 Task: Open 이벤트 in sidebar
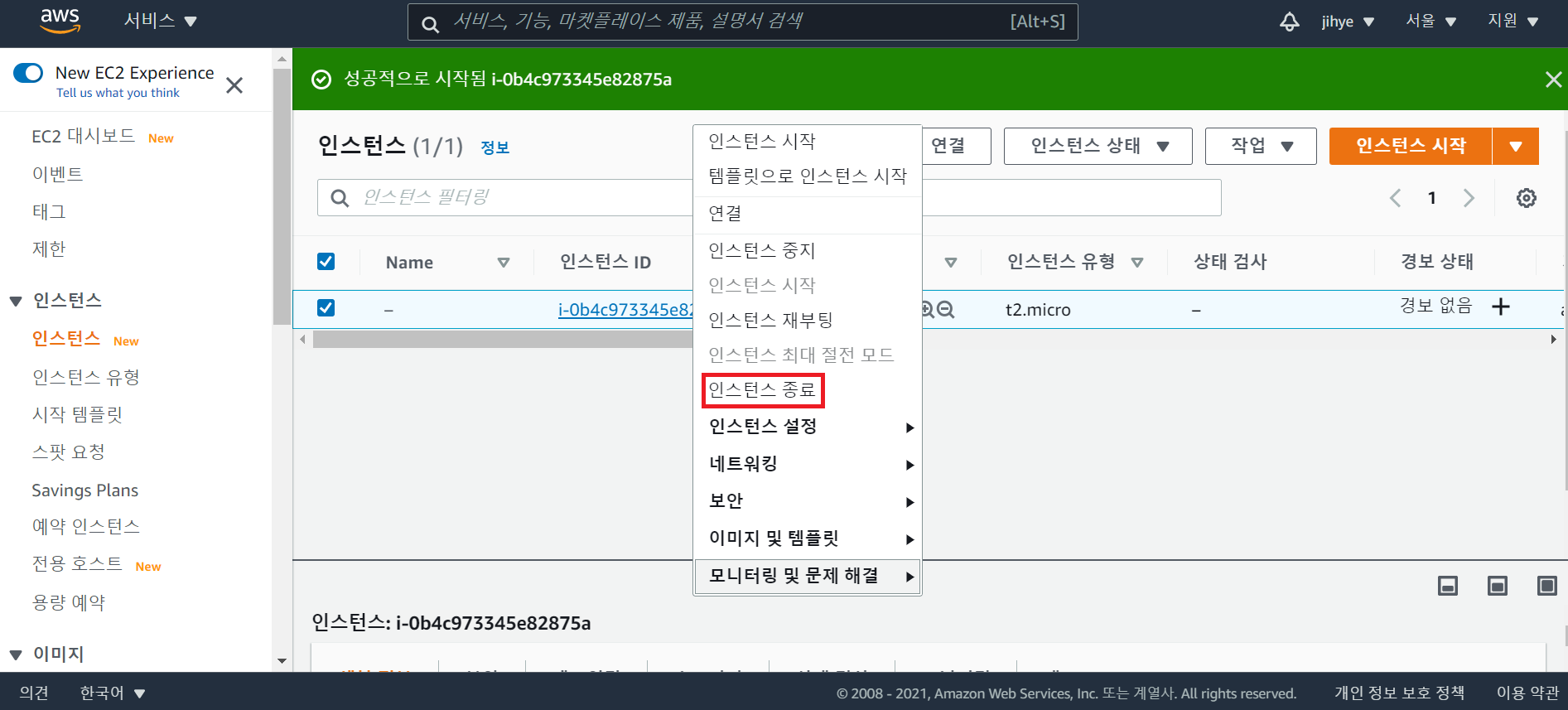coord(57,174)
